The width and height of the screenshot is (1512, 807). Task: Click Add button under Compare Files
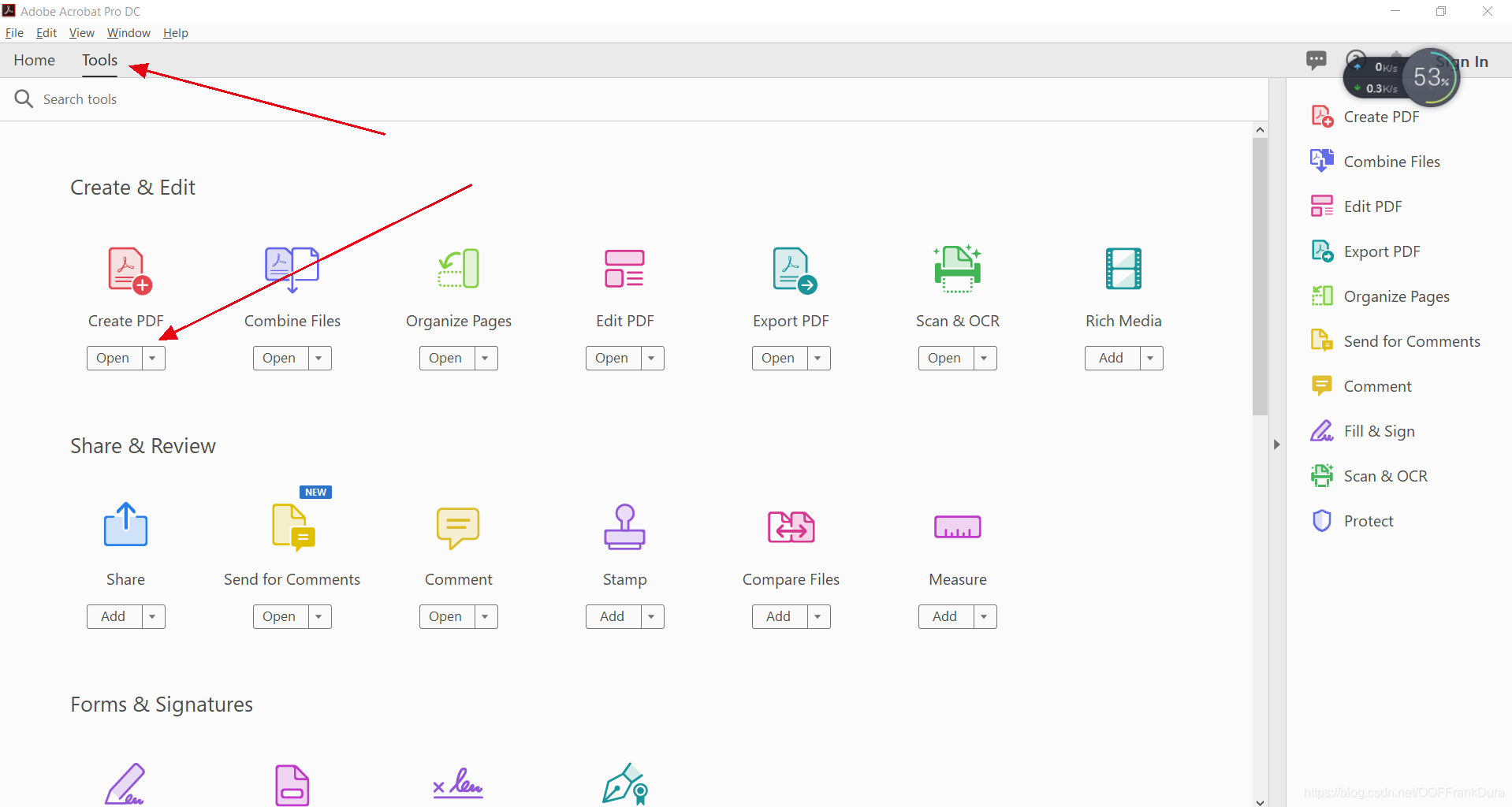[x=779, y=616]
